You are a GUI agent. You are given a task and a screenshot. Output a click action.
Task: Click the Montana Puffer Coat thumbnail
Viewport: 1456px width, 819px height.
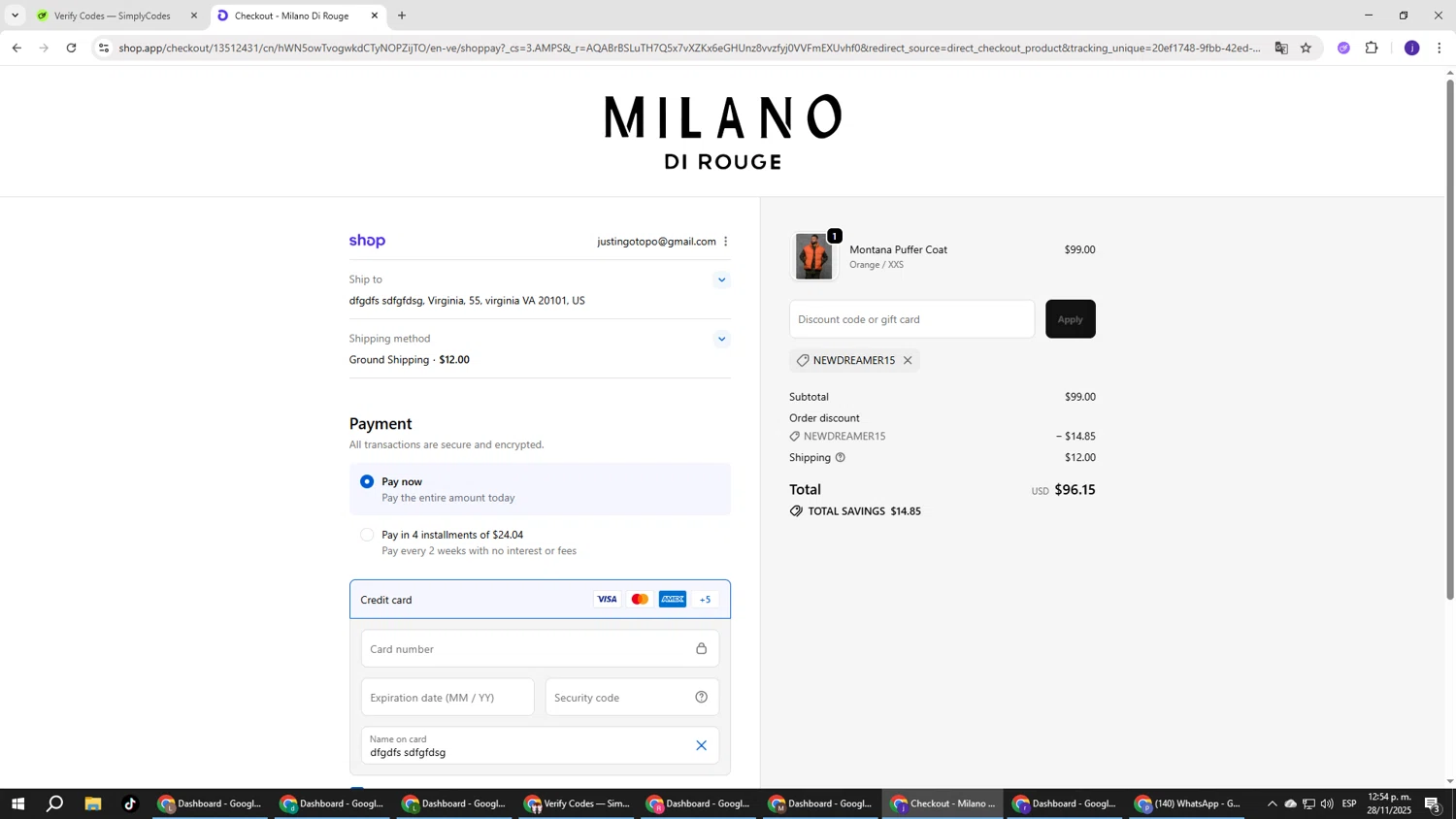pyautogui.click(x=813, y=257)
